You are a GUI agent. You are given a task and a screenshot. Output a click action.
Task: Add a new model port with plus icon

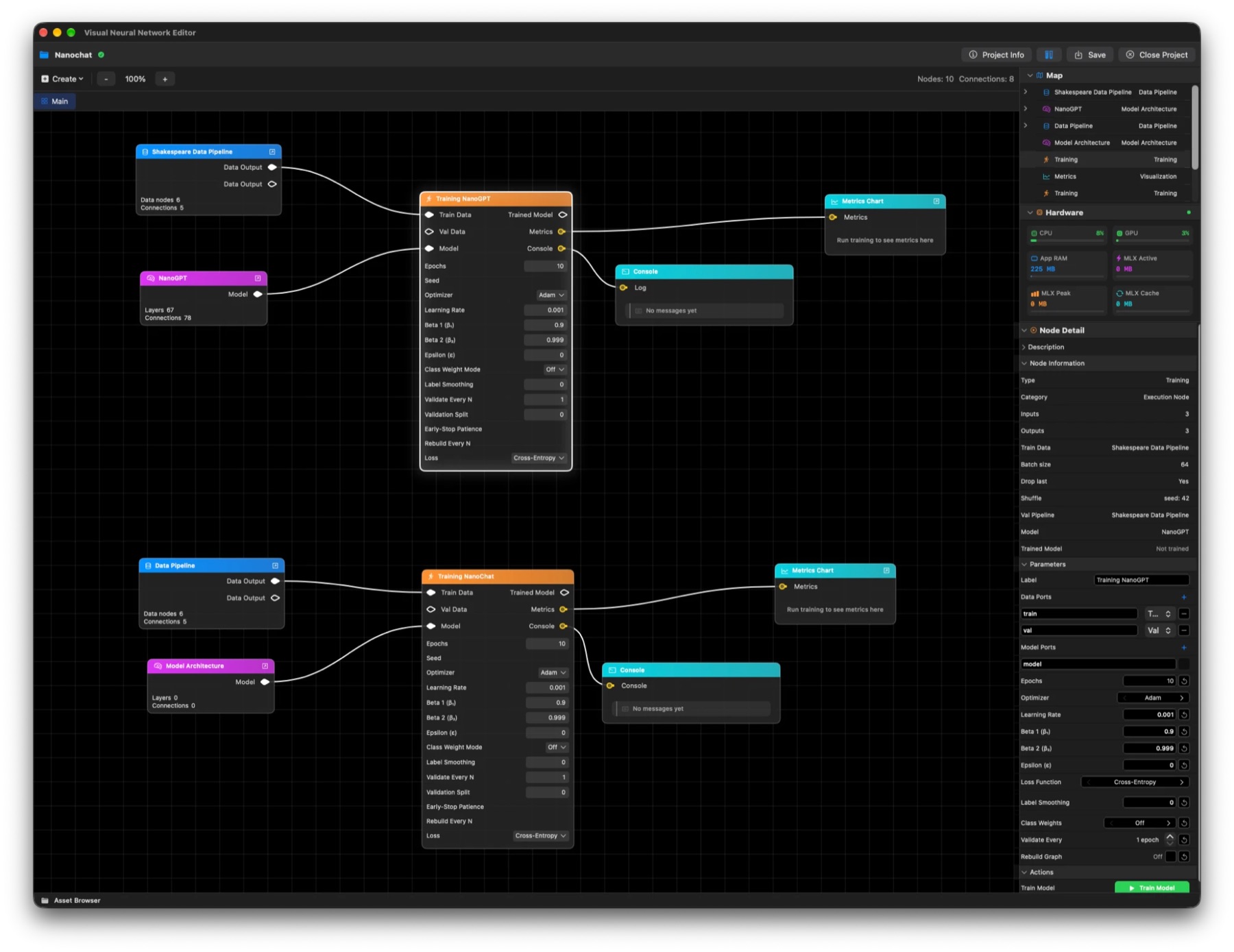click(x=1184, y=648)
